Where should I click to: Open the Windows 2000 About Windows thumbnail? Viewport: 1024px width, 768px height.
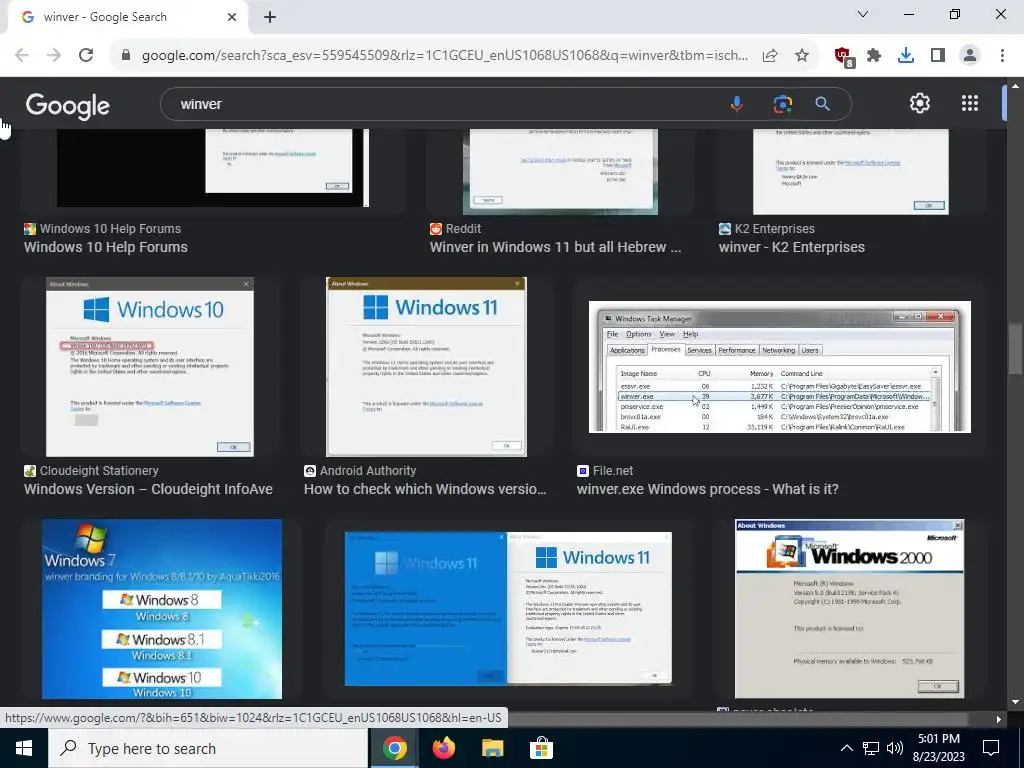(850, 609)
